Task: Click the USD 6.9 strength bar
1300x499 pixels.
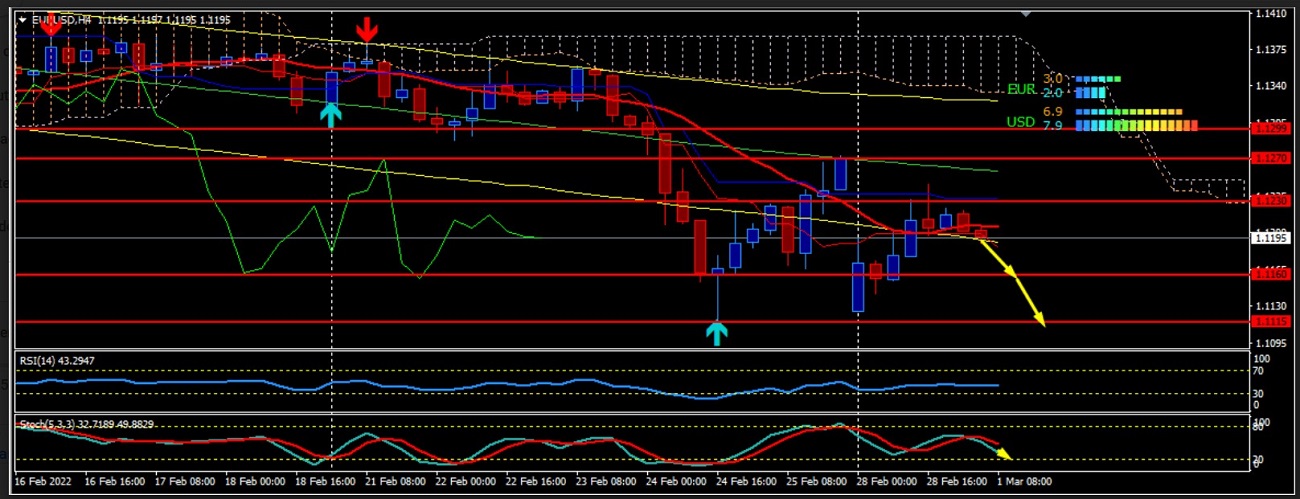Action: tap(1129, 112)
